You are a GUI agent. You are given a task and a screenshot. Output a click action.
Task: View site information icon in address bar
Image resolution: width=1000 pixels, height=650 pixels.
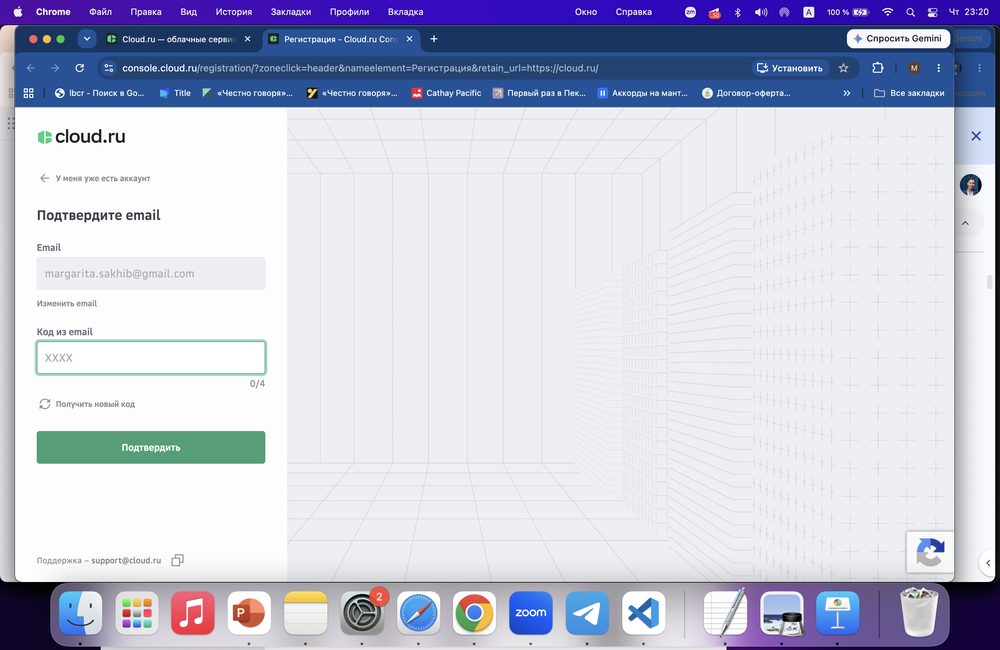click(108, 68)
